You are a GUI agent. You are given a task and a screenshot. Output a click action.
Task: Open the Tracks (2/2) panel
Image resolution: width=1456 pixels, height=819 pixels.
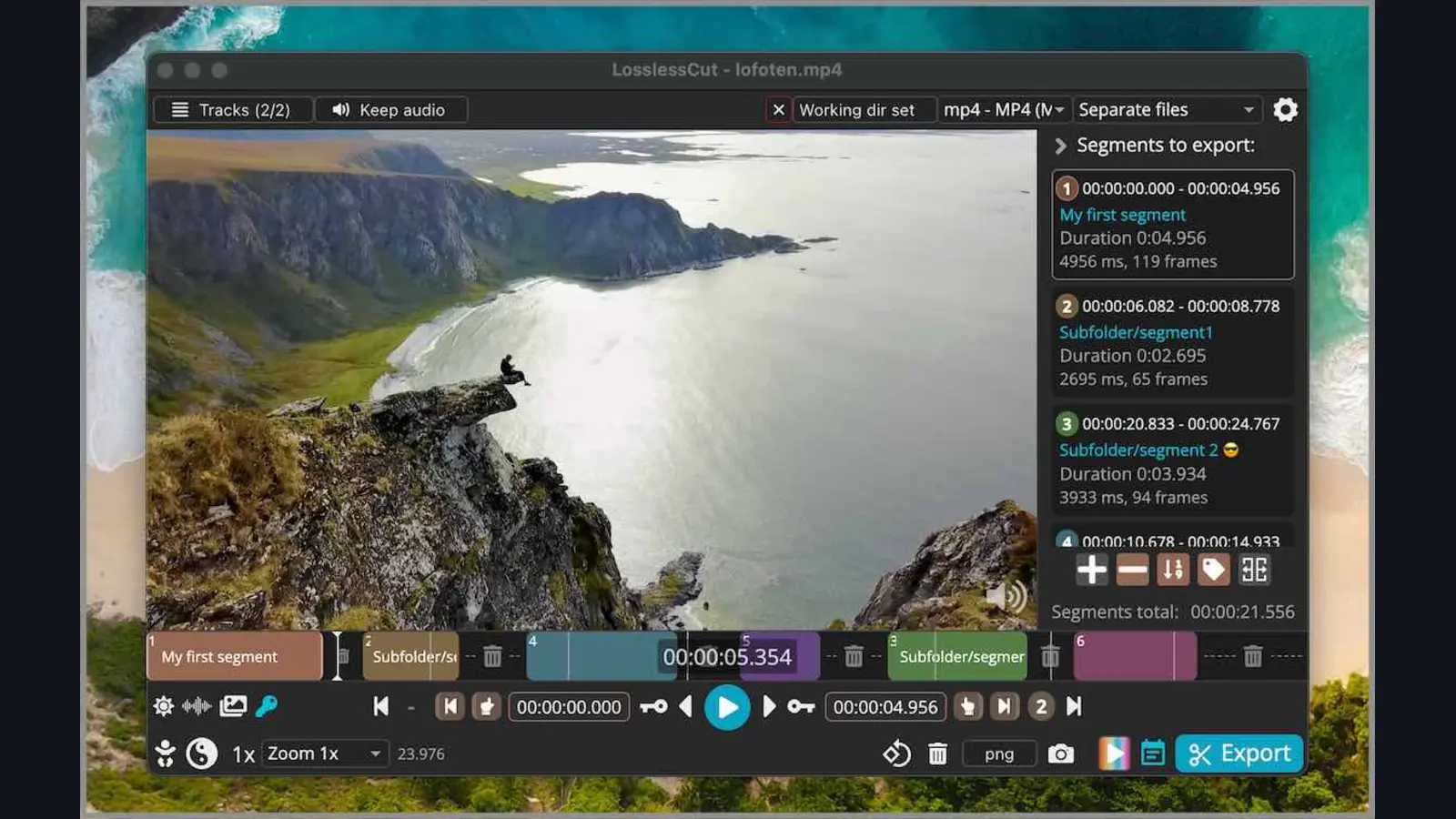(x=232, y=110)
